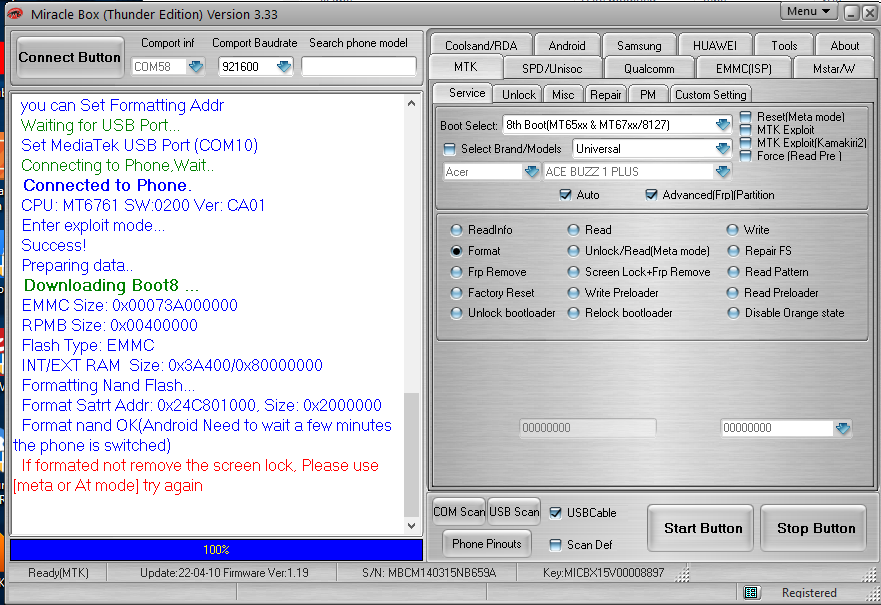Expand the Boot Select dropdown list
This screenshot has width=881, height=605.
point(723,125)
